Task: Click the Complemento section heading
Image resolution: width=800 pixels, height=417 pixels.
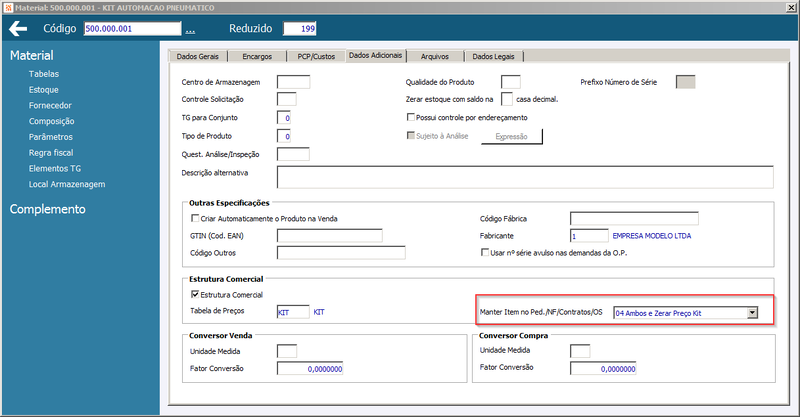Action: [x=47, y=209]
